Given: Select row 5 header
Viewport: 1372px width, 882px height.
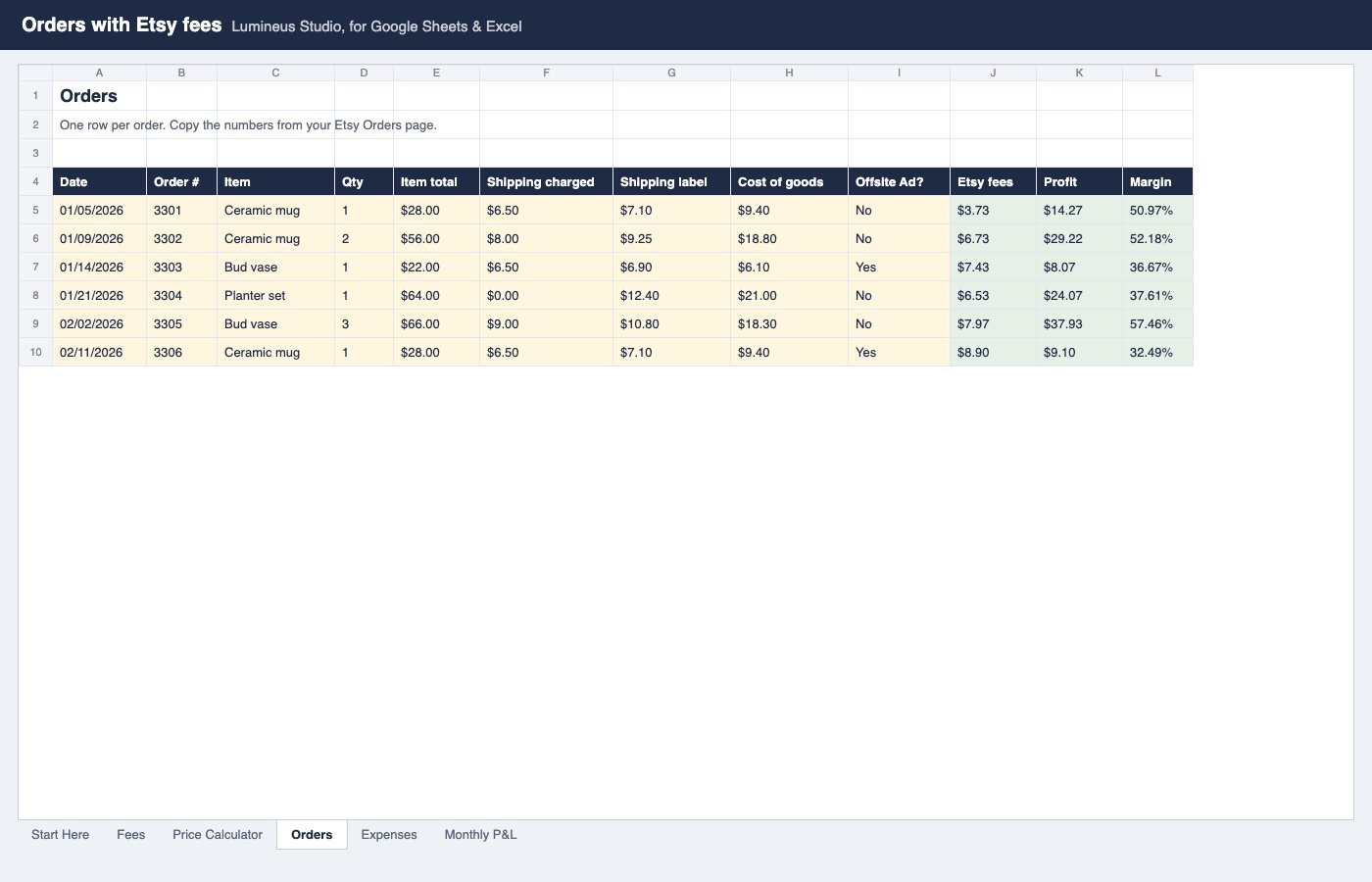Looking at the screenshot, I should tap(35, 211).
